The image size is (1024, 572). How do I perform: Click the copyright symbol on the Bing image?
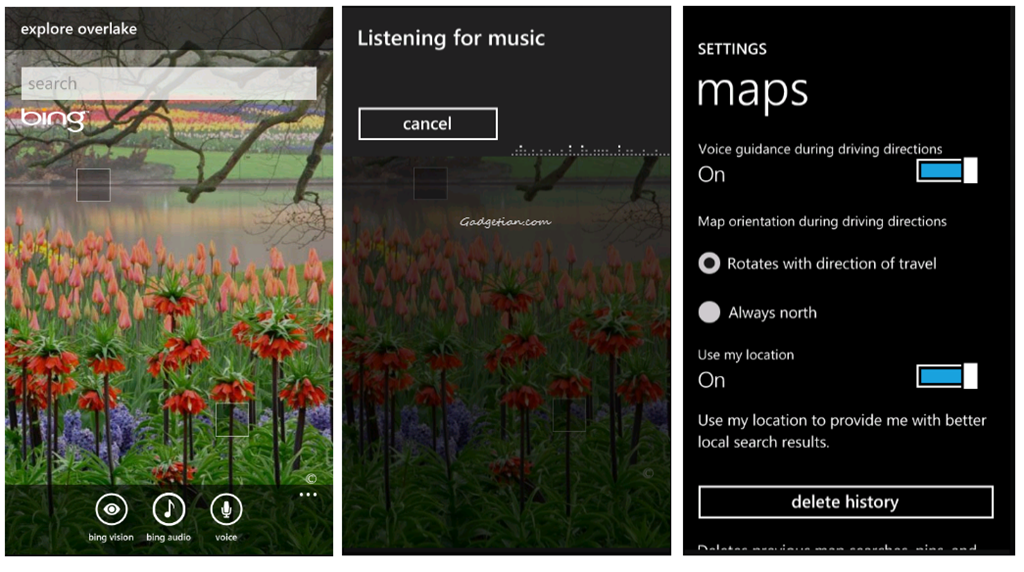pyautogui.click(x=311, y=478)
